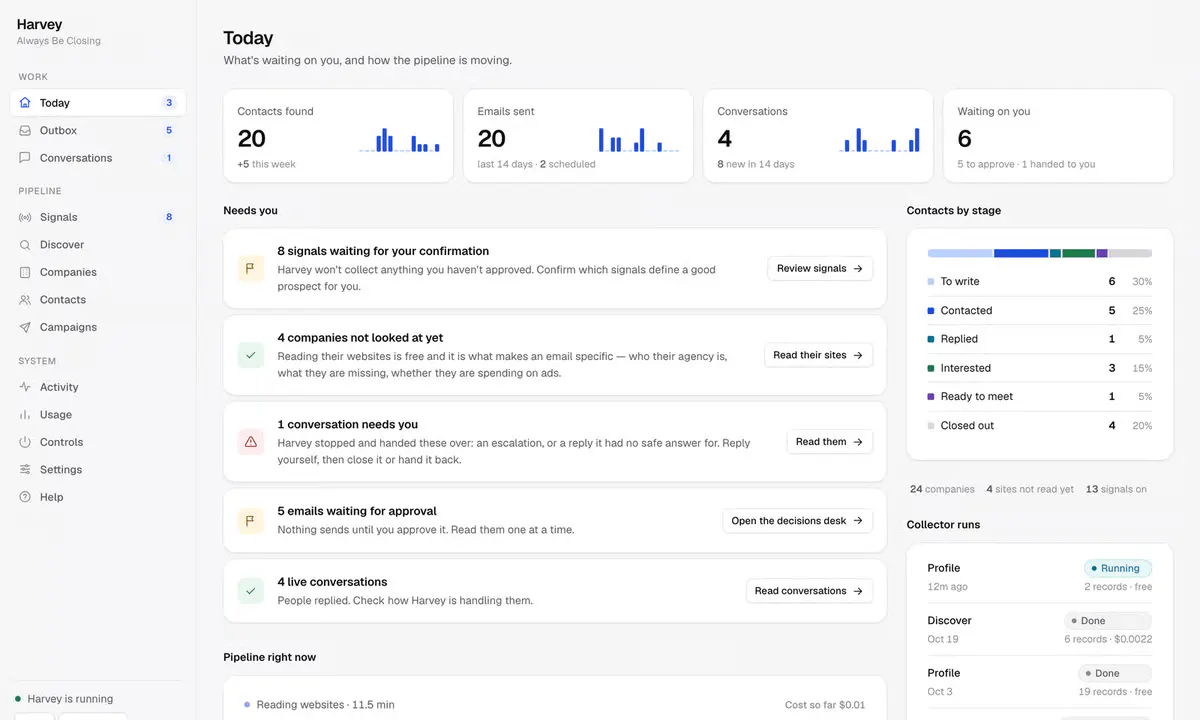
Task: Open the Waiting on you stat card
Action: pyautogui.click(x=1058, y=136)
